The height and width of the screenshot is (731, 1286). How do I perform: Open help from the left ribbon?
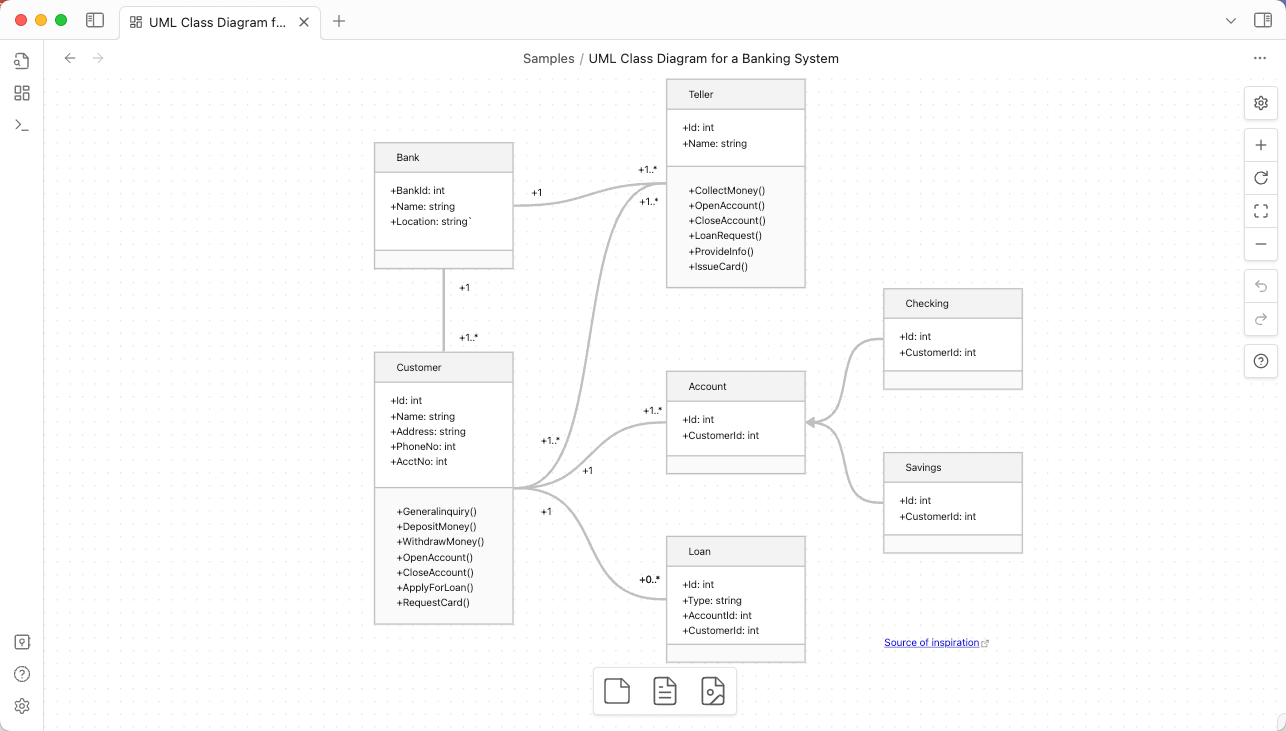[22, 674]
